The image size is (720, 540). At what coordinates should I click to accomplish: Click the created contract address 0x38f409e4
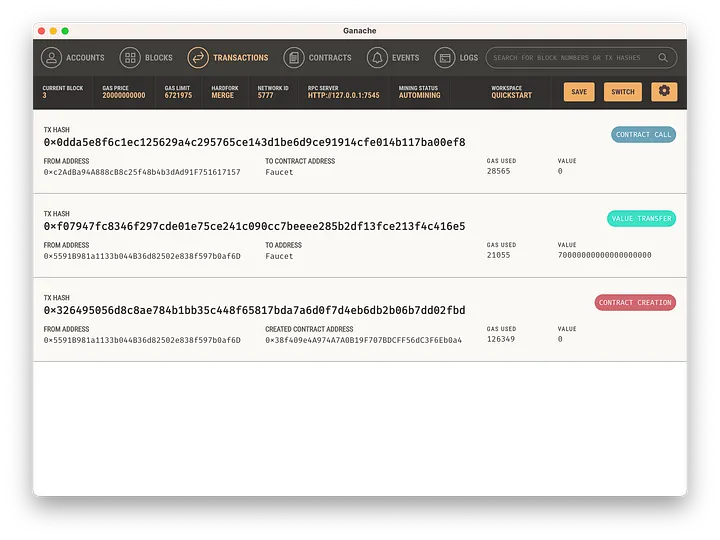(x=363, y=340)
